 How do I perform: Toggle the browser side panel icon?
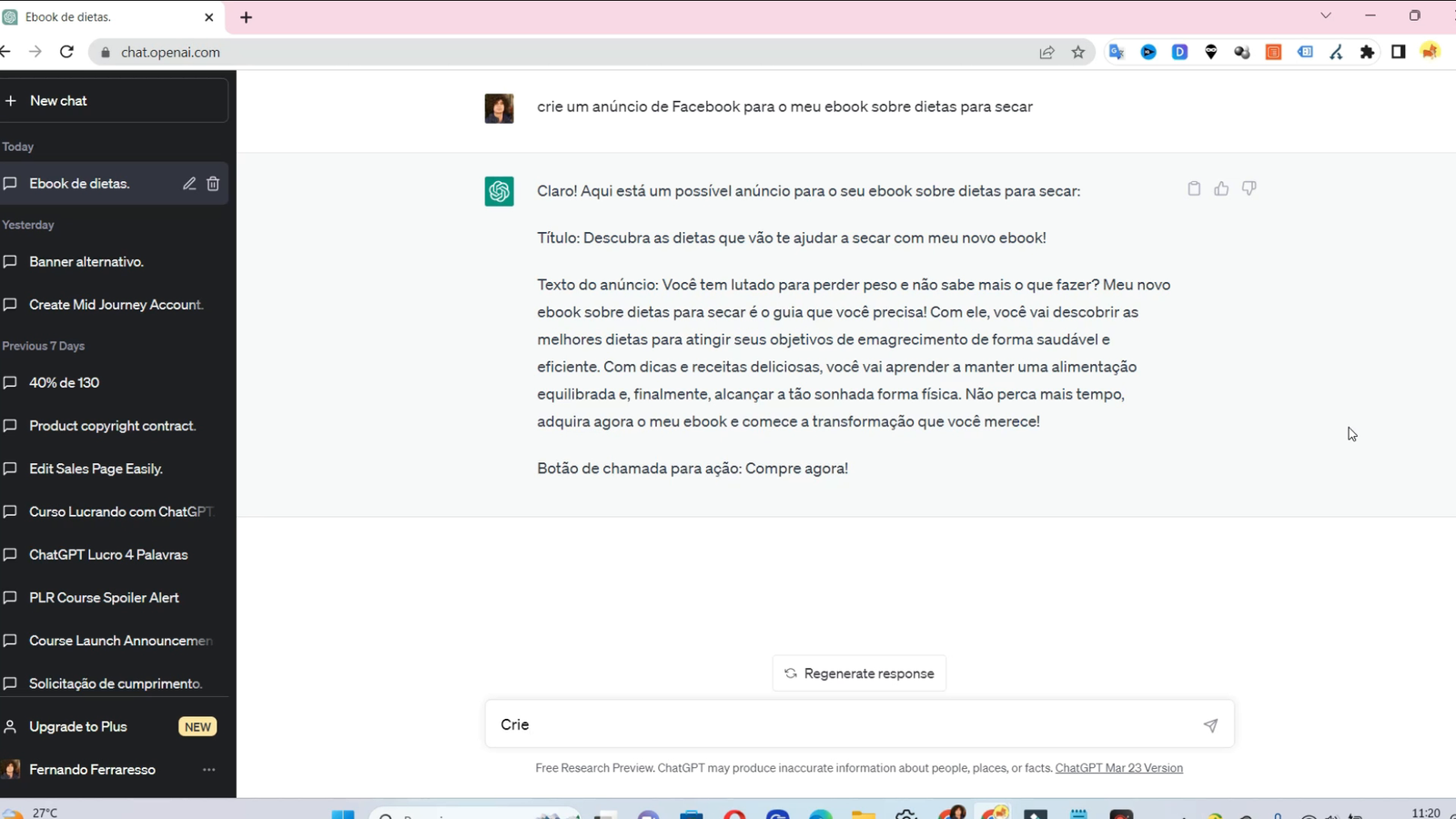pos(1399,53)
